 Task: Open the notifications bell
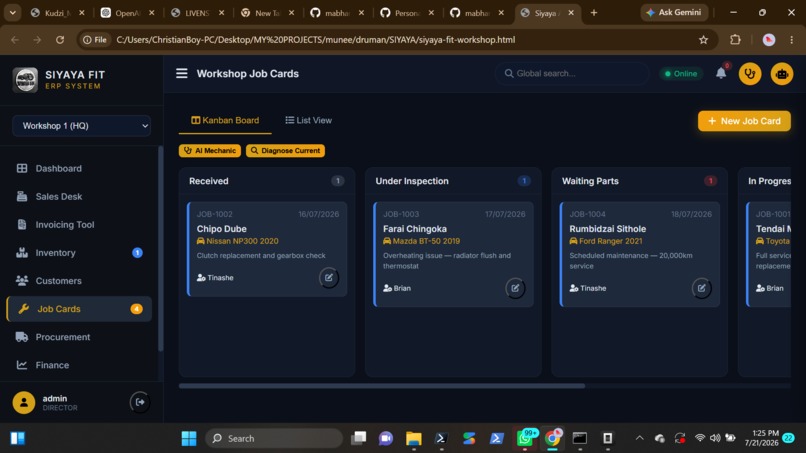coord(721,74)
